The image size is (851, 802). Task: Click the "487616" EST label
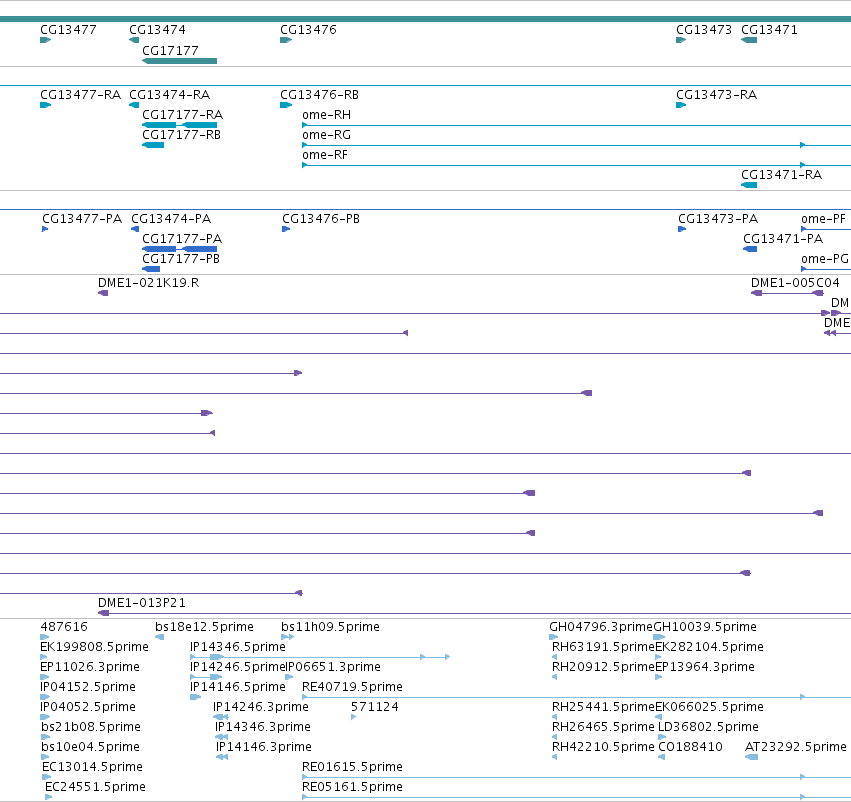pos(64,627)
